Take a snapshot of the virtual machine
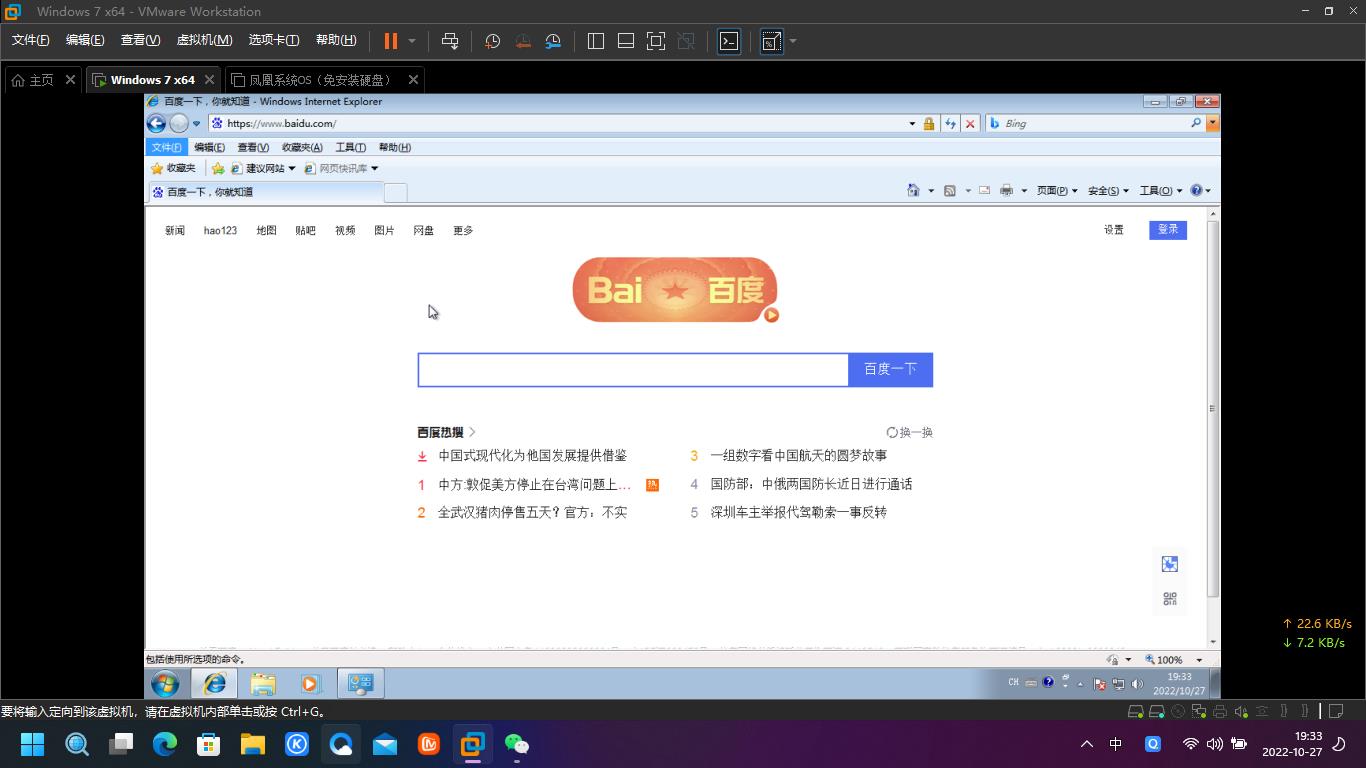This screenshot has height=768, width=1366. click(x=491, y=41)
